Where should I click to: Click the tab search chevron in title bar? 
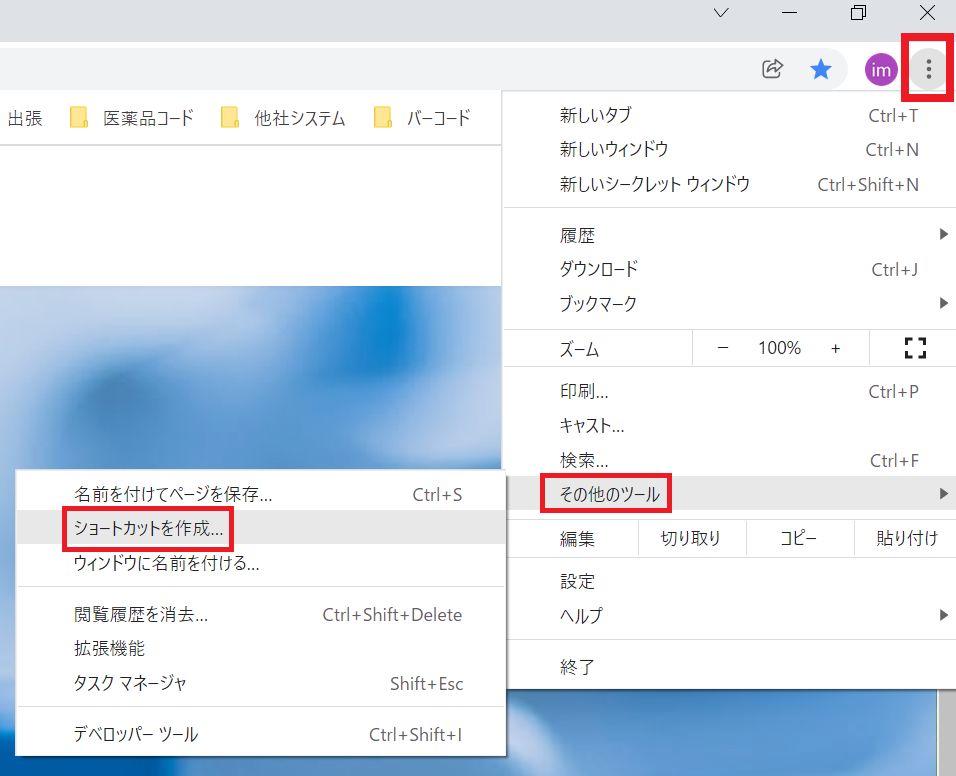pyautogui.click(x=721, y=12)
